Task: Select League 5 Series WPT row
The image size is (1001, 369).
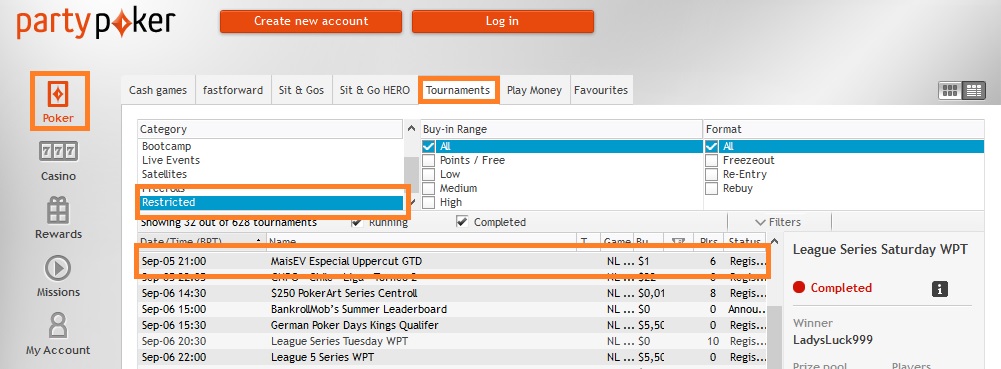Action: tap(452, 357)
